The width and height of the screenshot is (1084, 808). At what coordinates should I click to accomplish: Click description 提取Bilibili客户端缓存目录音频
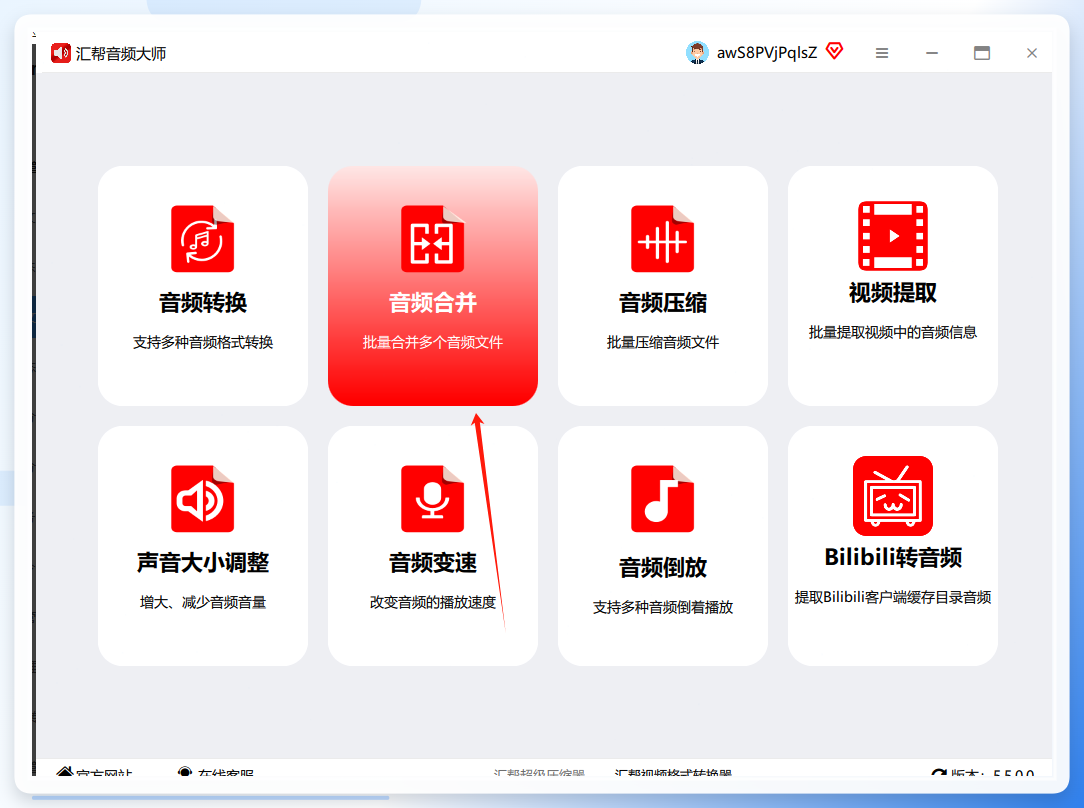[x=893, y=597]
